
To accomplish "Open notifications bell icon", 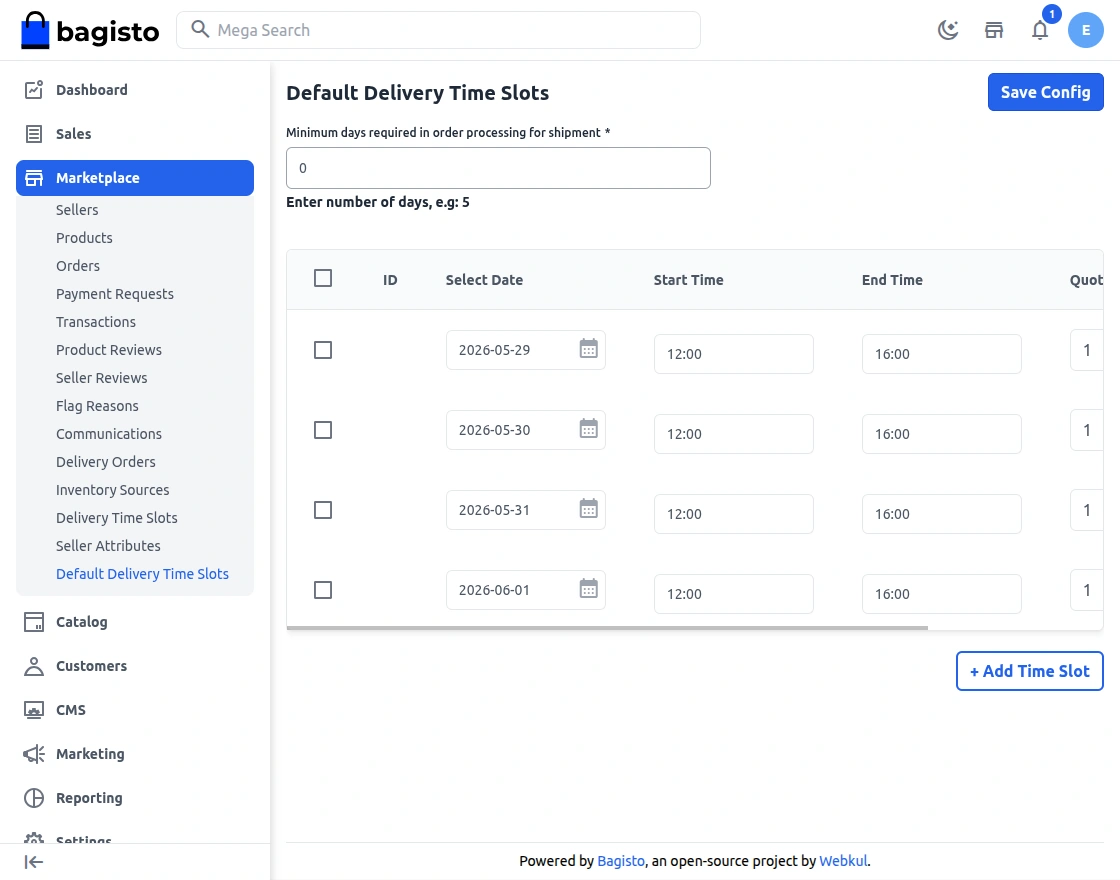I will point(1040,30).
